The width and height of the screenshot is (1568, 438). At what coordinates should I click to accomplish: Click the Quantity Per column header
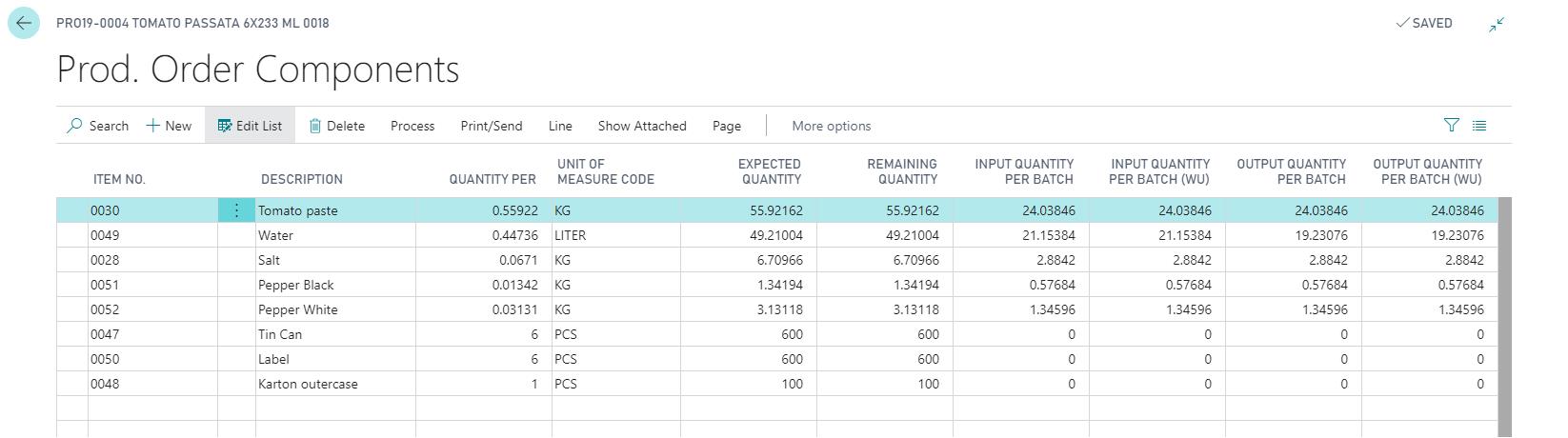493,179
